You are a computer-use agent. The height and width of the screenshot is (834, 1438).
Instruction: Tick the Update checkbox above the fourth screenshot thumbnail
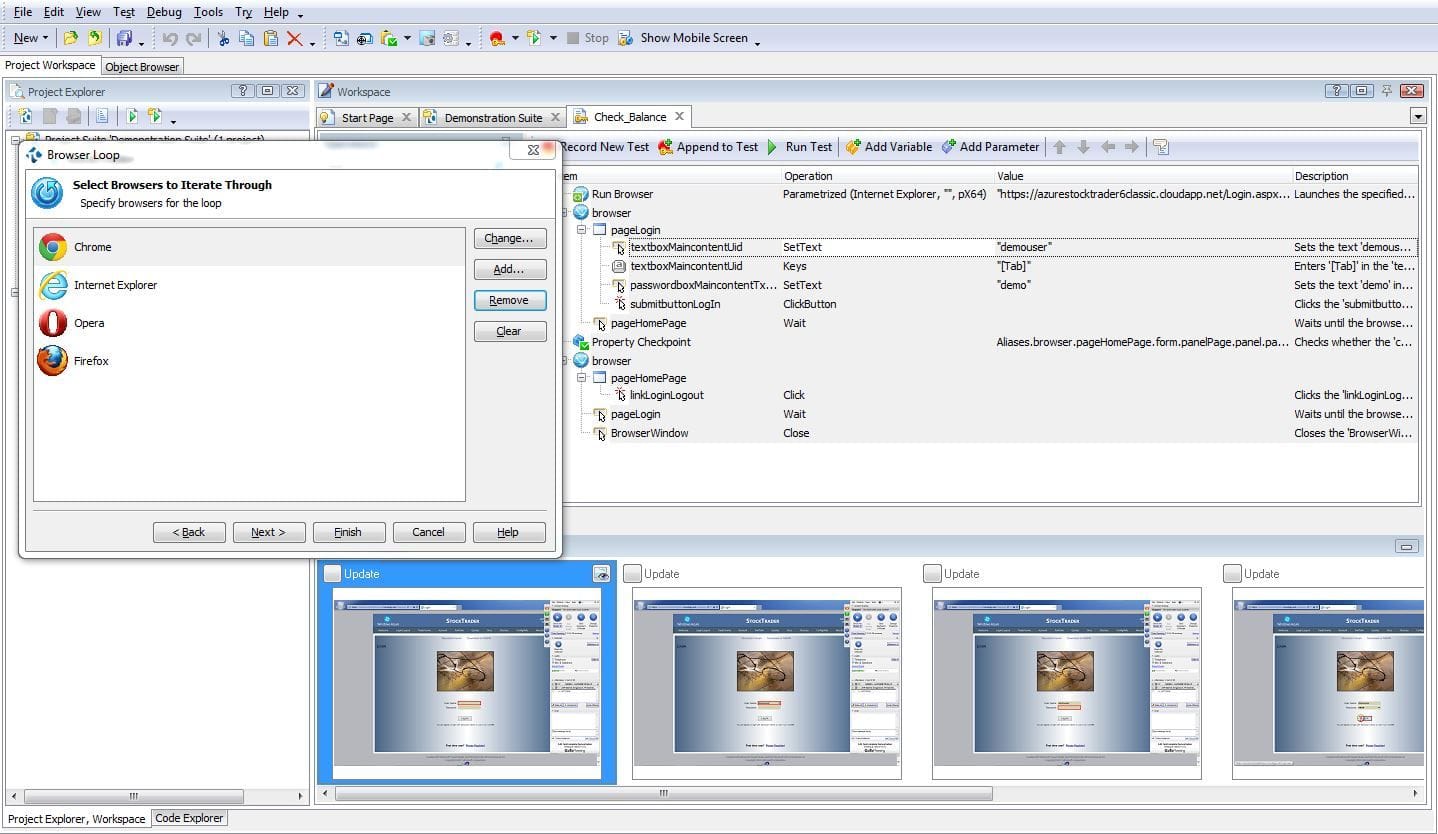point(1232,573)
